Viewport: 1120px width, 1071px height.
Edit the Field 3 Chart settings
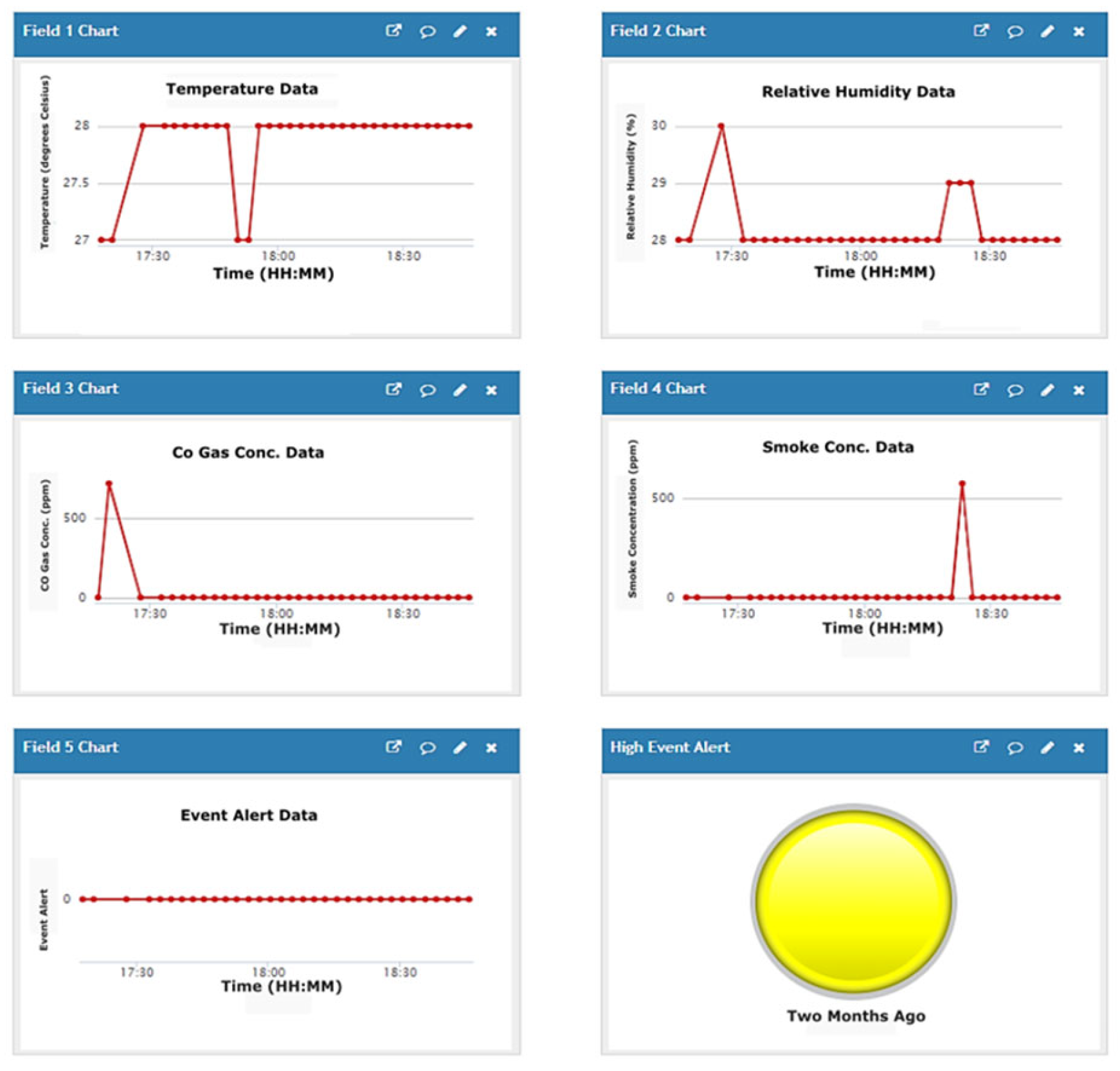click(x=460, y=390)
